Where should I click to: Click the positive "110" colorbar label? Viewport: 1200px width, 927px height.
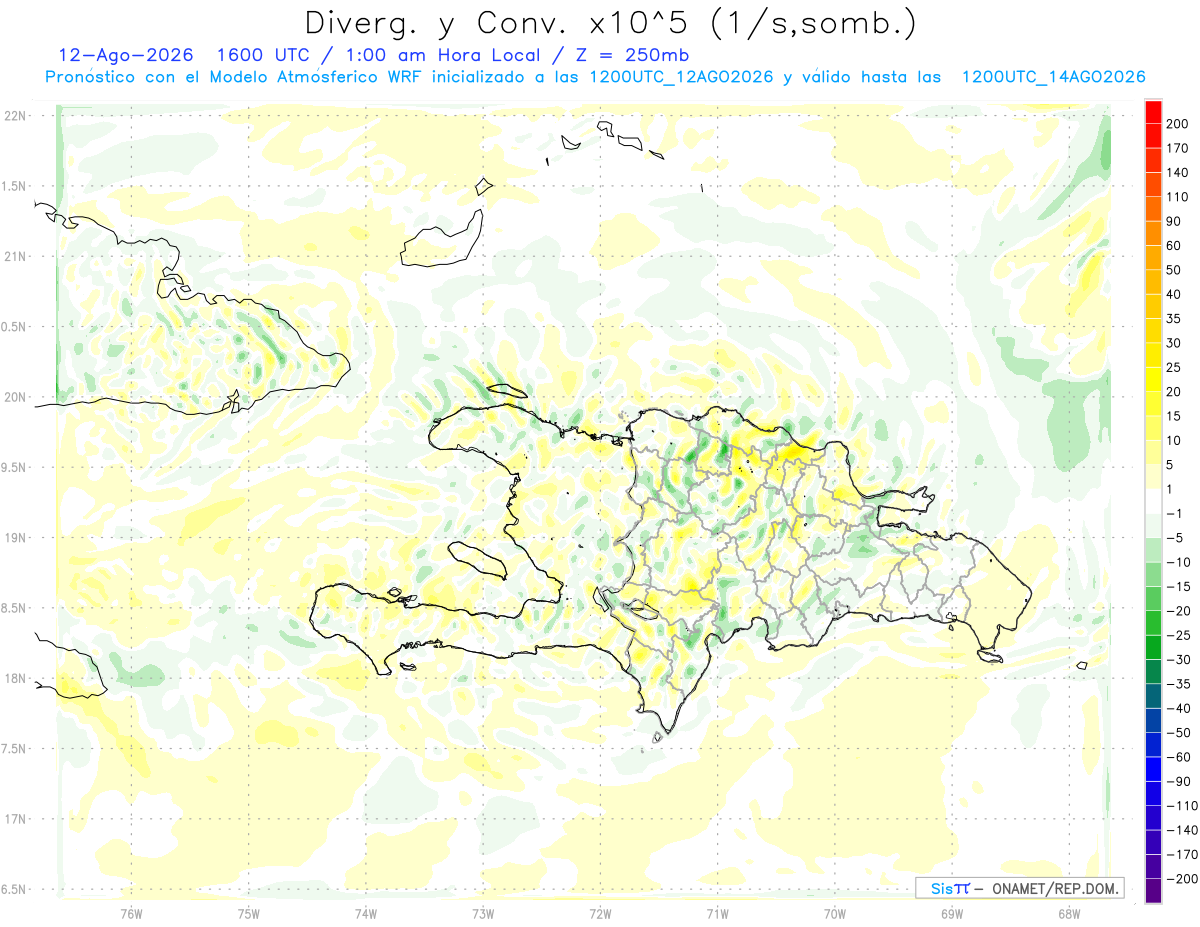1179,198
